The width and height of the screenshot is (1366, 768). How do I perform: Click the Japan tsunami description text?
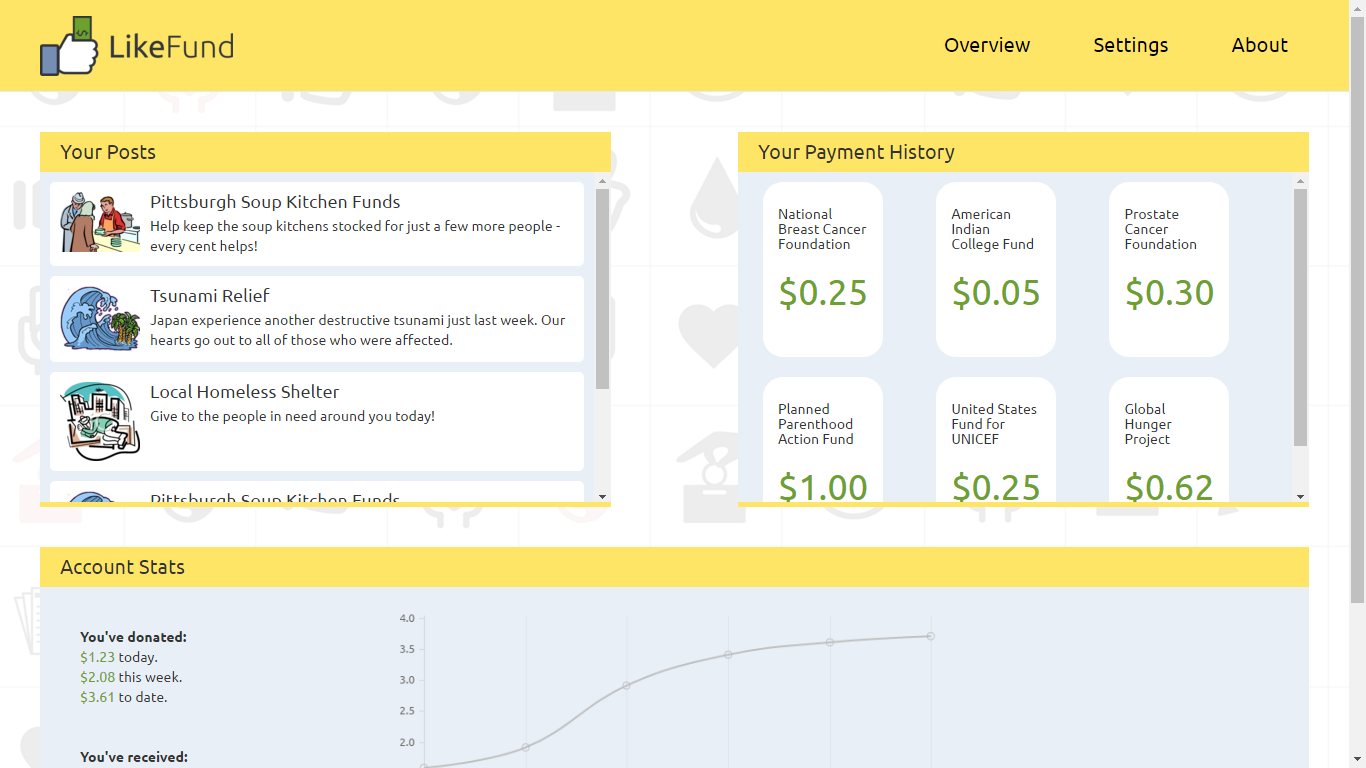pyautogui.click(x=358, y=330)
